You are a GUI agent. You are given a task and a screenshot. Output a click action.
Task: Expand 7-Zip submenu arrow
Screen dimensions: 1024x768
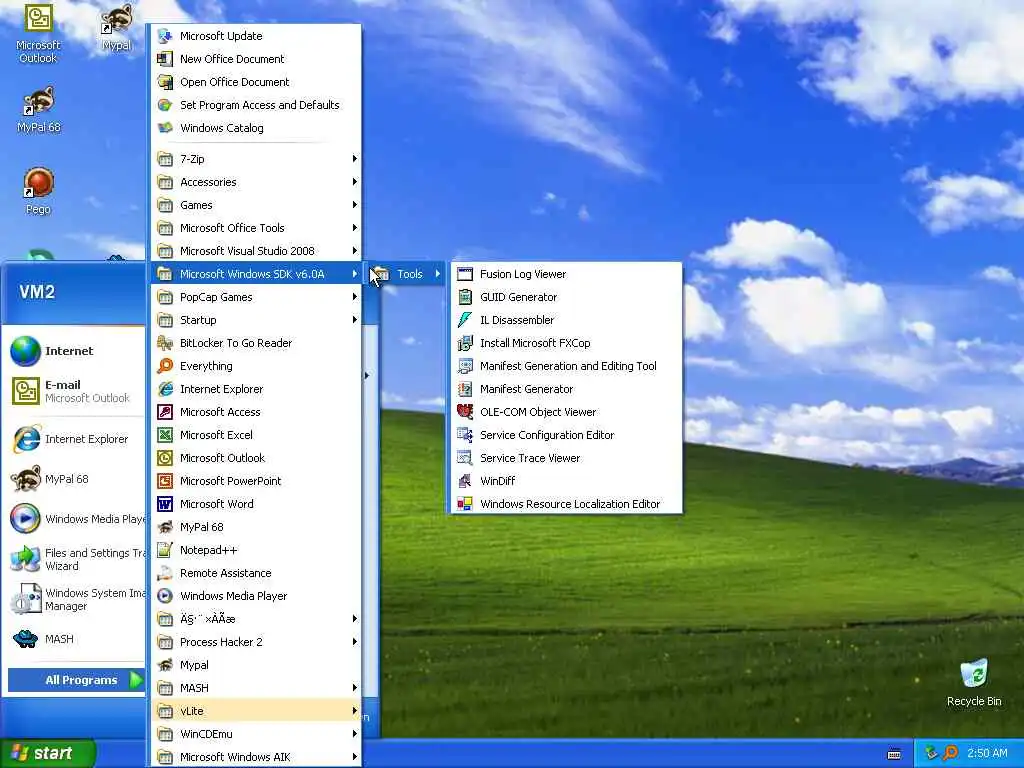click(355, 159)
